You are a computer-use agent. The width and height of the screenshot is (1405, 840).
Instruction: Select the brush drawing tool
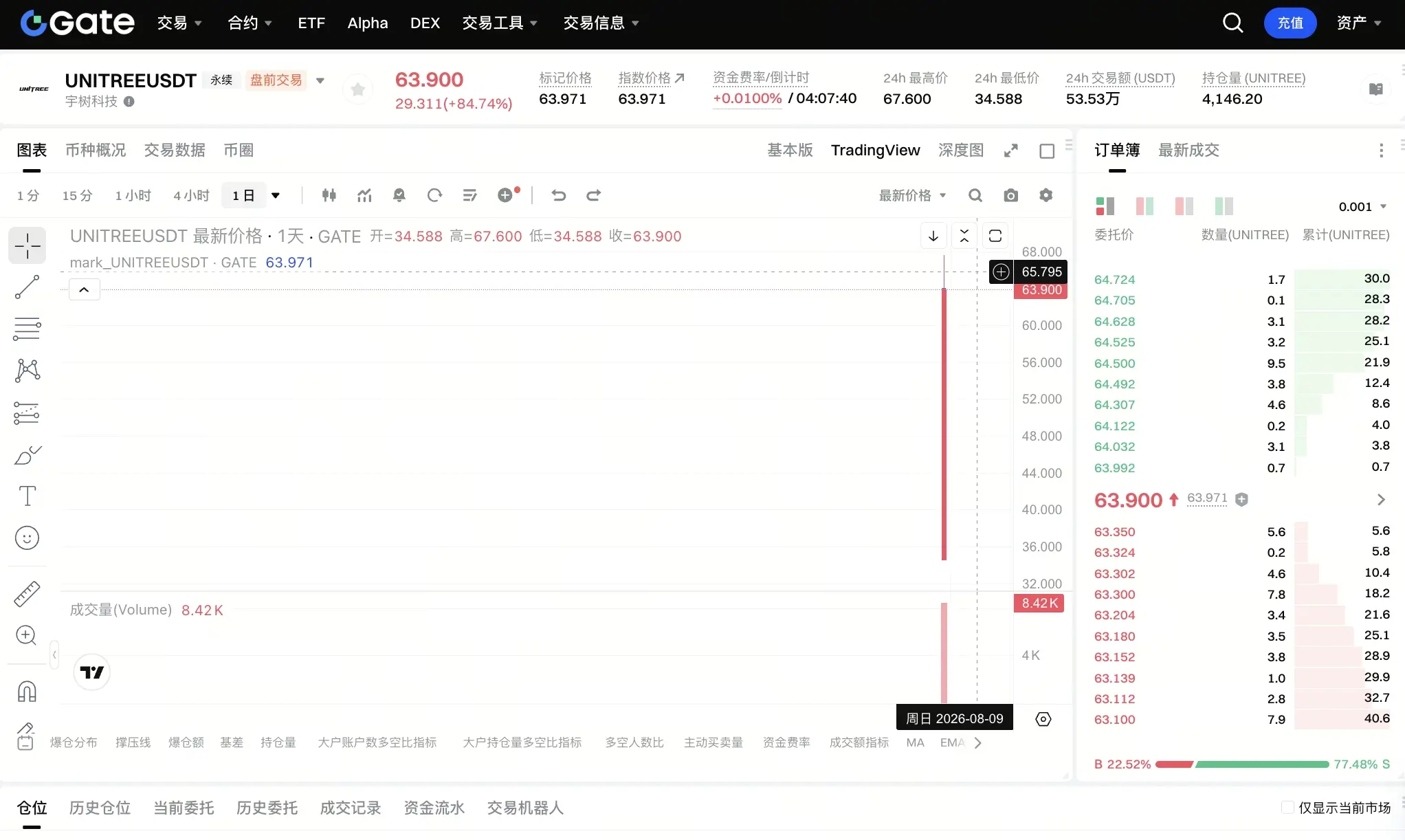point(27,454)
